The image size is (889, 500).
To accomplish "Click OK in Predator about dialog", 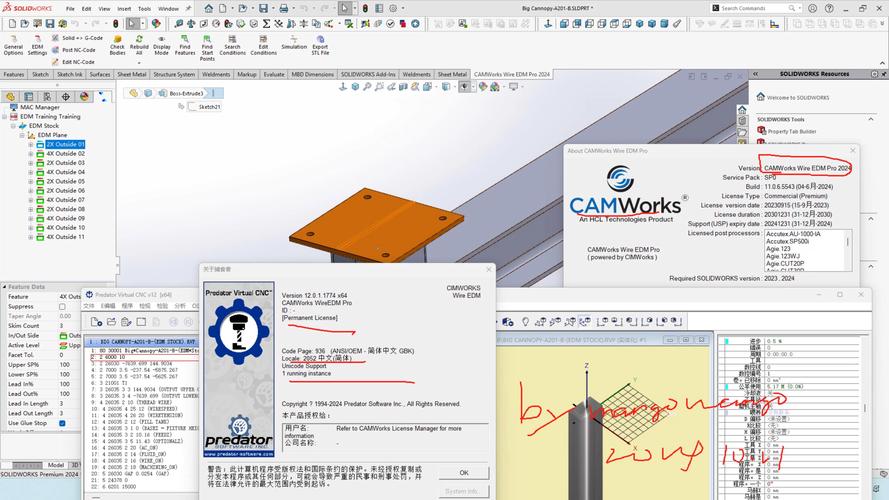I will [464, 472].
